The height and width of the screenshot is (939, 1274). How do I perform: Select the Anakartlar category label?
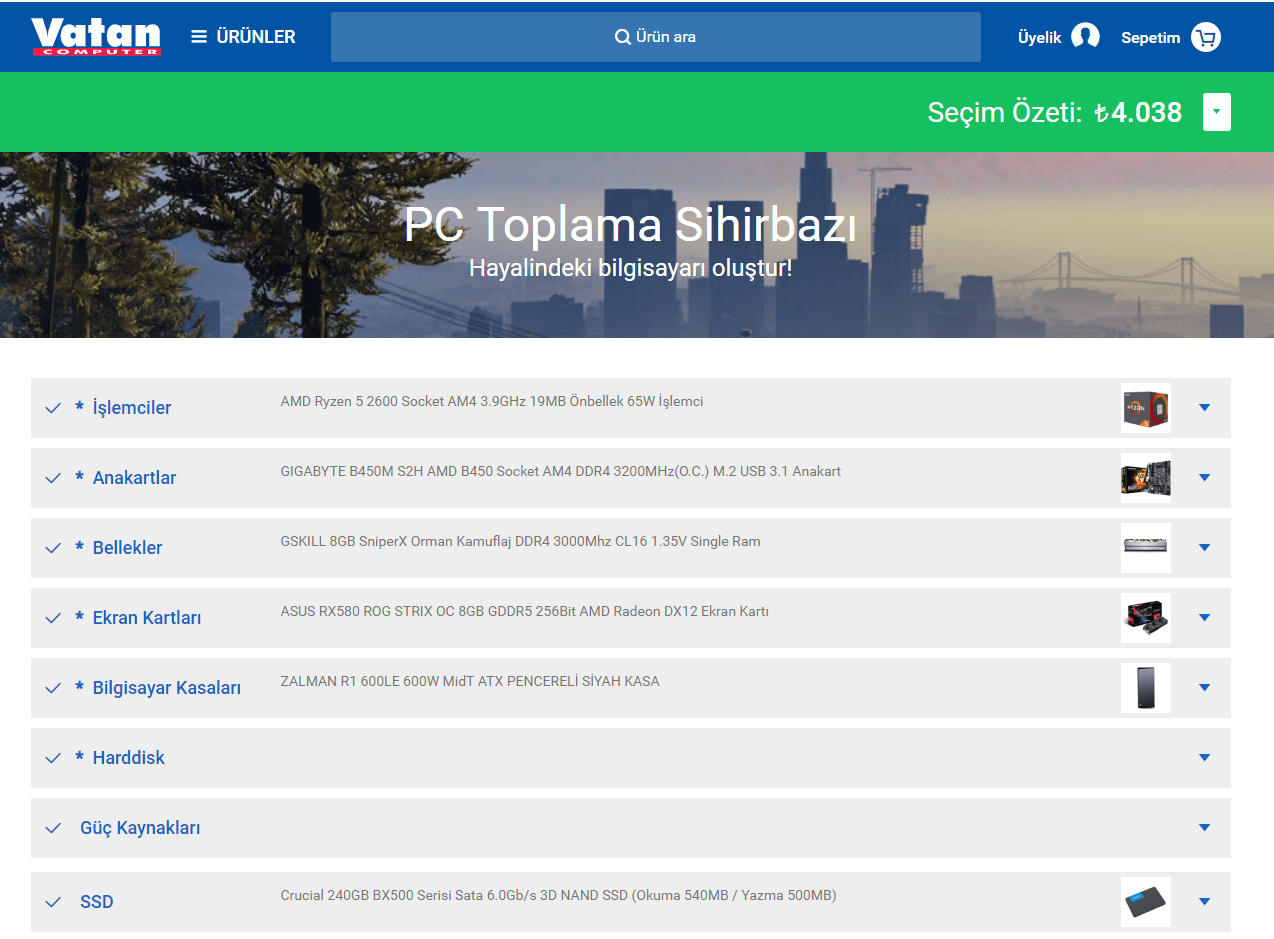click(x=134, y=478)
